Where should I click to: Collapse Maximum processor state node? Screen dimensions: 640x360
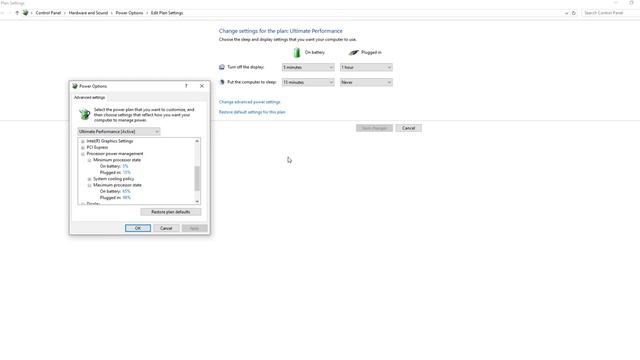pyautogui.click(x=89, y=185)
